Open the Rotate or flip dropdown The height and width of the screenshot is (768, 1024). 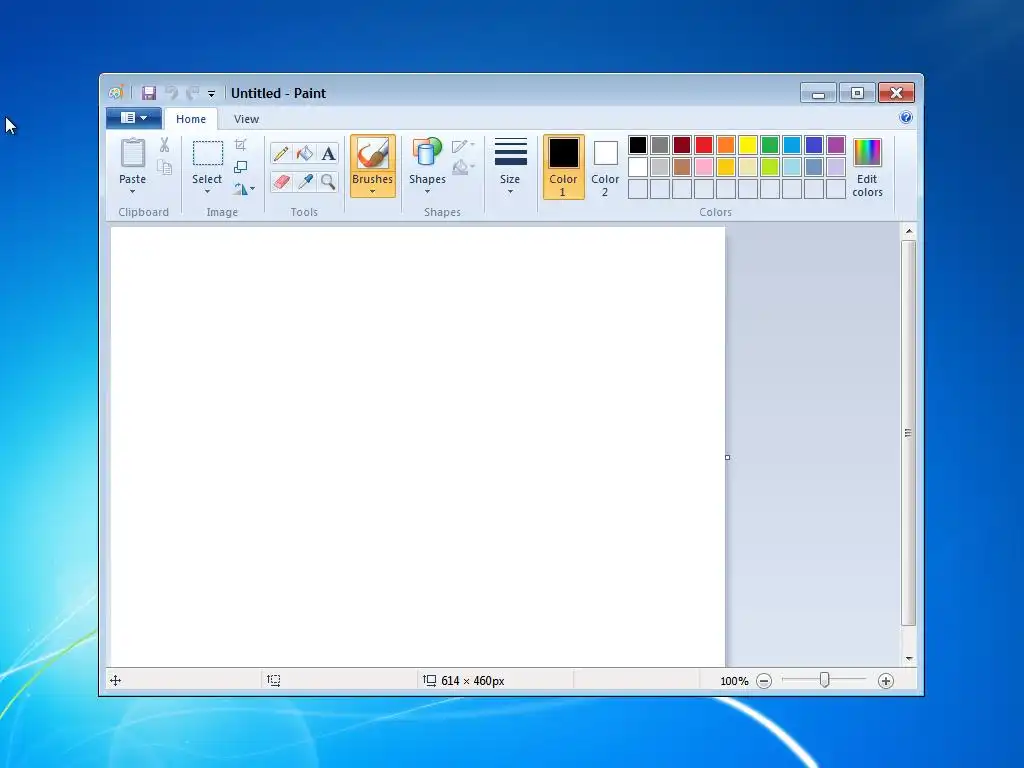244,189
